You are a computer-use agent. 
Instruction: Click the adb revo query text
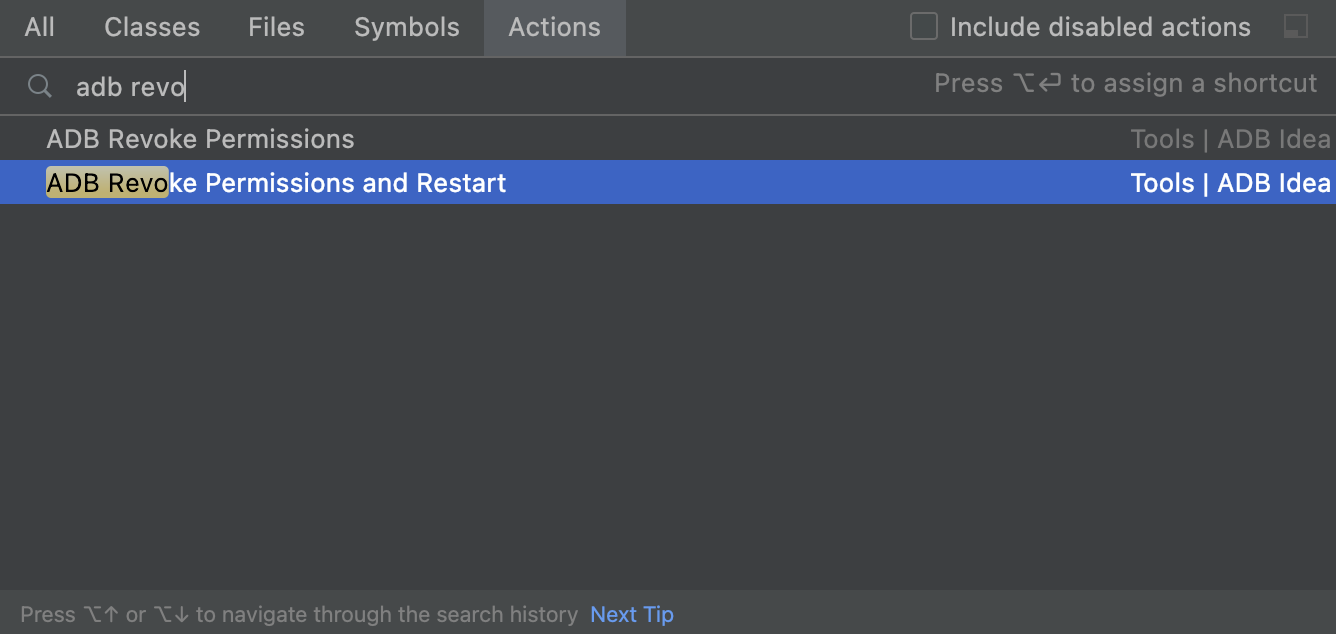pos(129,86)
